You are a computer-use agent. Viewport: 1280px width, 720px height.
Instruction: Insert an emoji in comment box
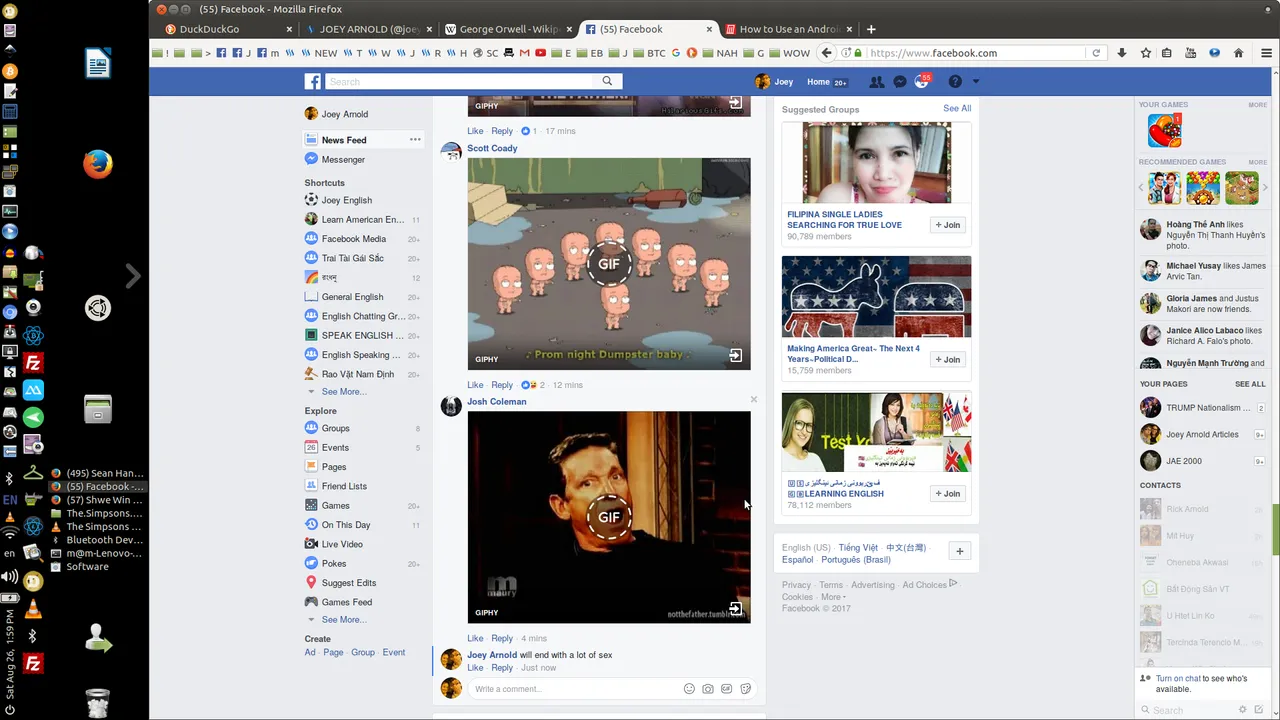point(689,689)
